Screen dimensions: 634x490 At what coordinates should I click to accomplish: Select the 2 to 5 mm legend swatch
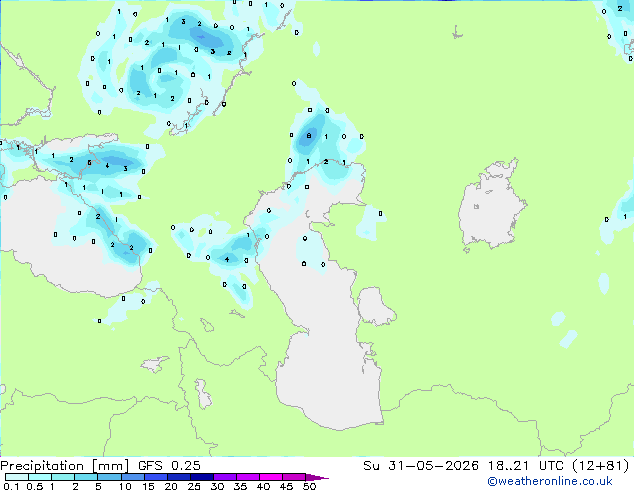[86, 477]
